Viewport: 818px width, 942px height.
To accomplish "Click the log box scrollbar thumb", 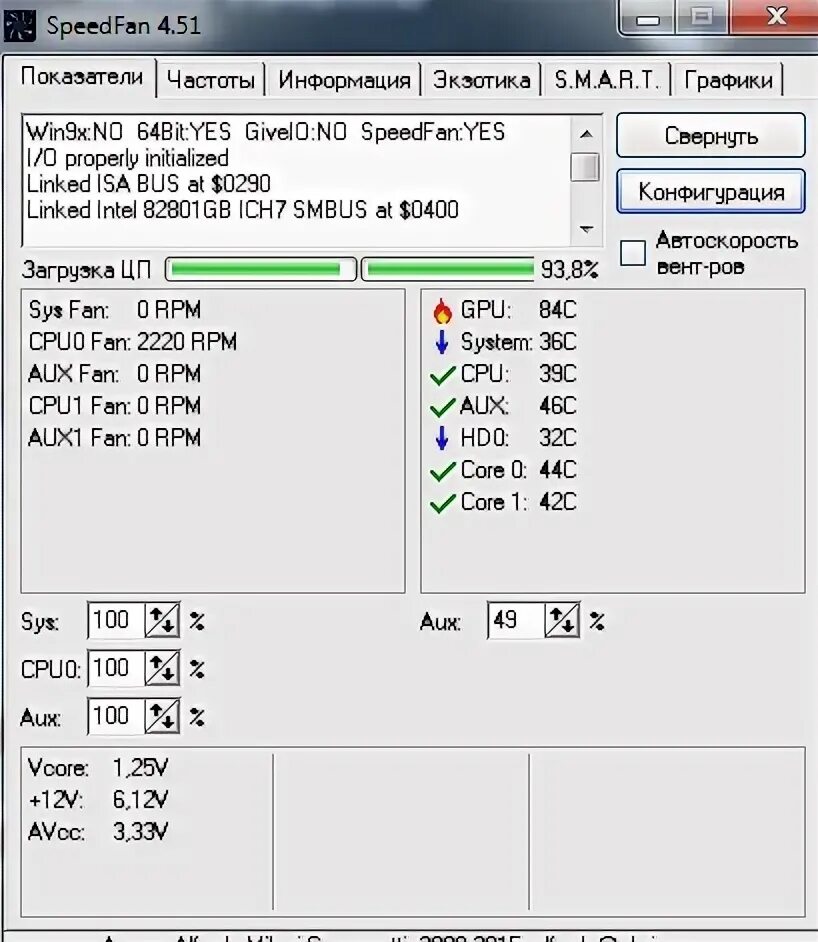I will pyautogui.click(x=585, y=167).
